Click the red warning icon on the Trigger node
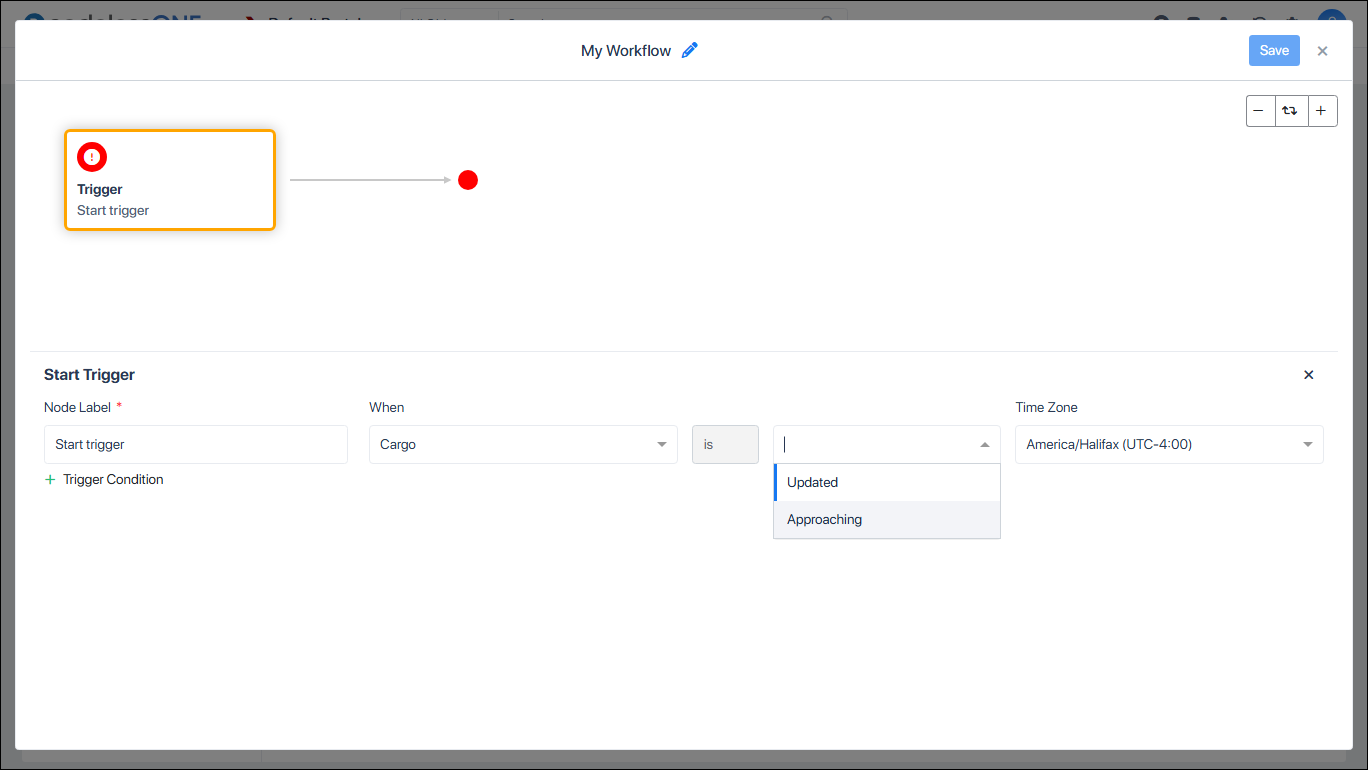The height and width of the screenshot is (770, 1368). point(92,157)
